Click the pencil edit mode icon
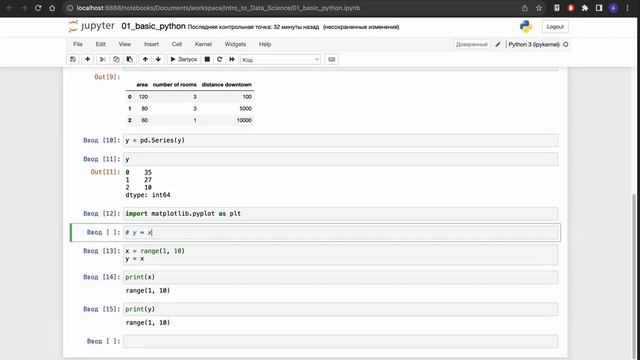 click(498, 44)
